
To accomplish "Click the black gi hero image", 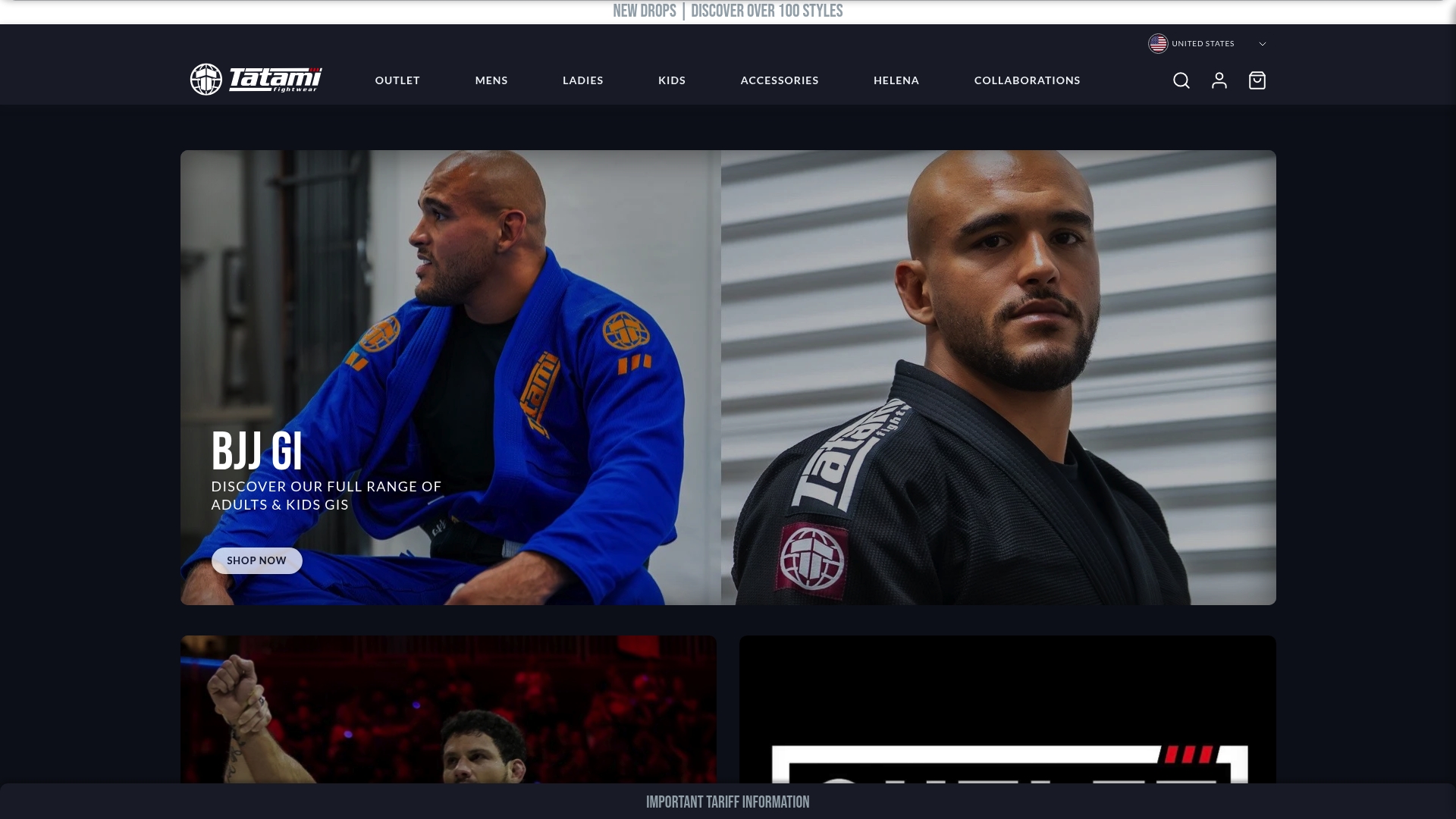I will pos(998,341).
